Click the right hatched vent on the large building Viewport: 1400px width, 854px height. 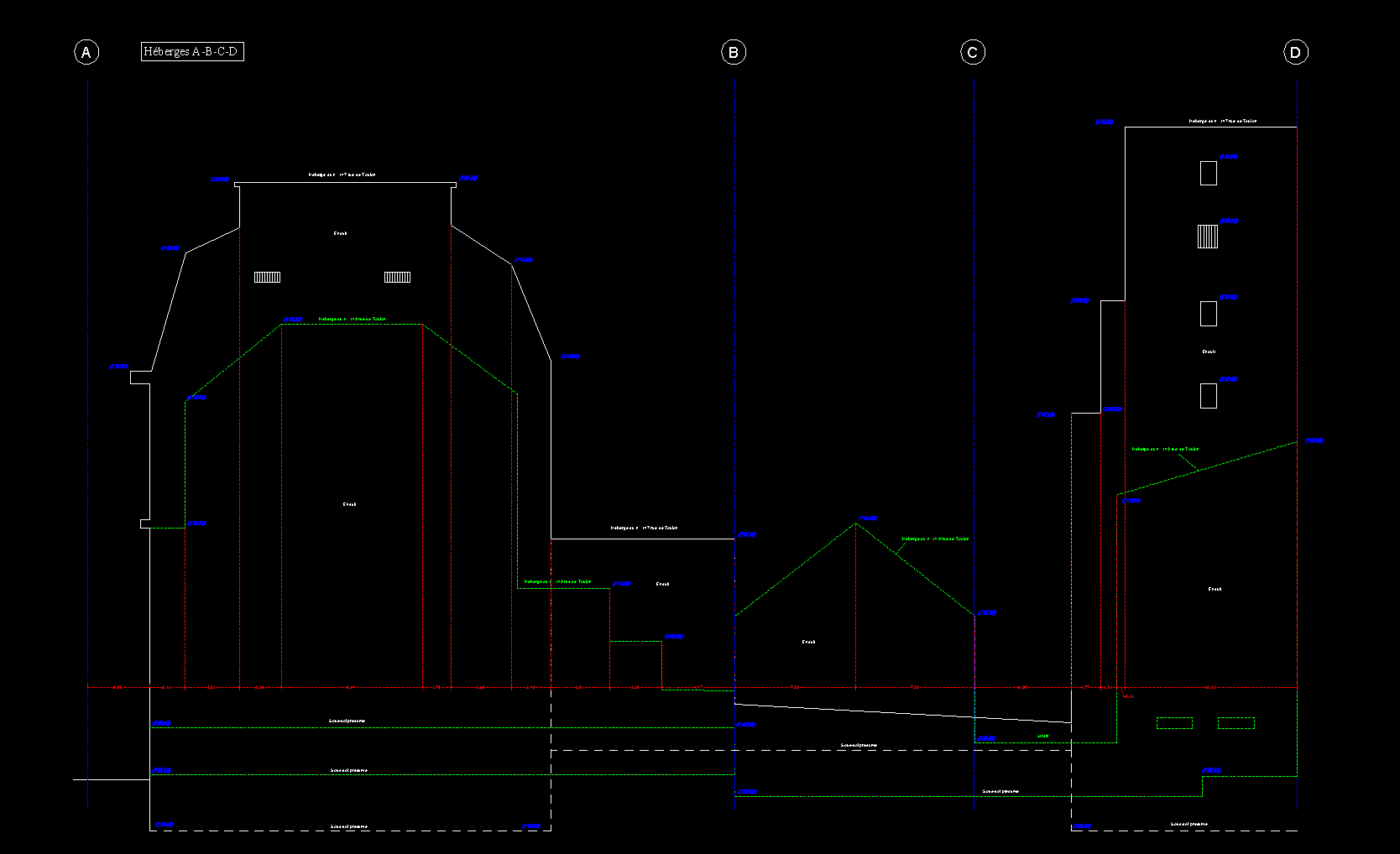click(x=397, y=277)
